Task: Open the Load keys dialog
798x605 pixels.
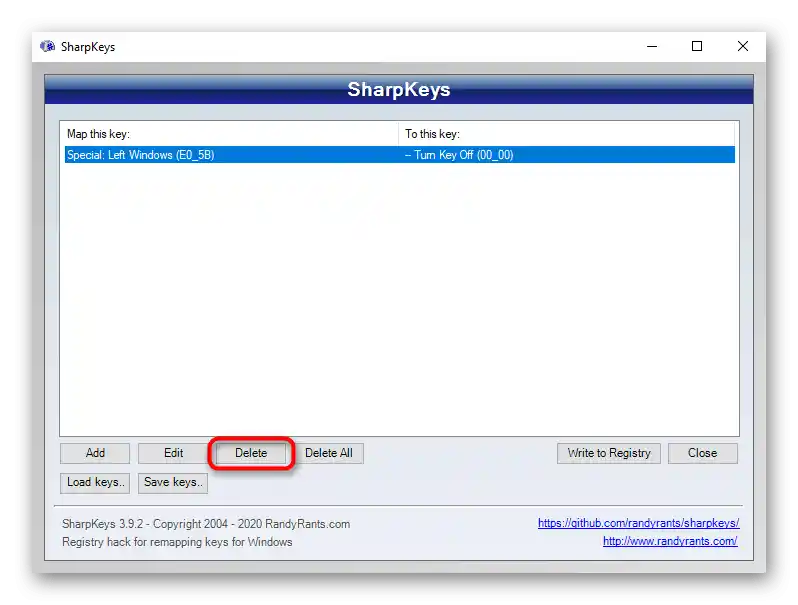Action: point(95,482)
